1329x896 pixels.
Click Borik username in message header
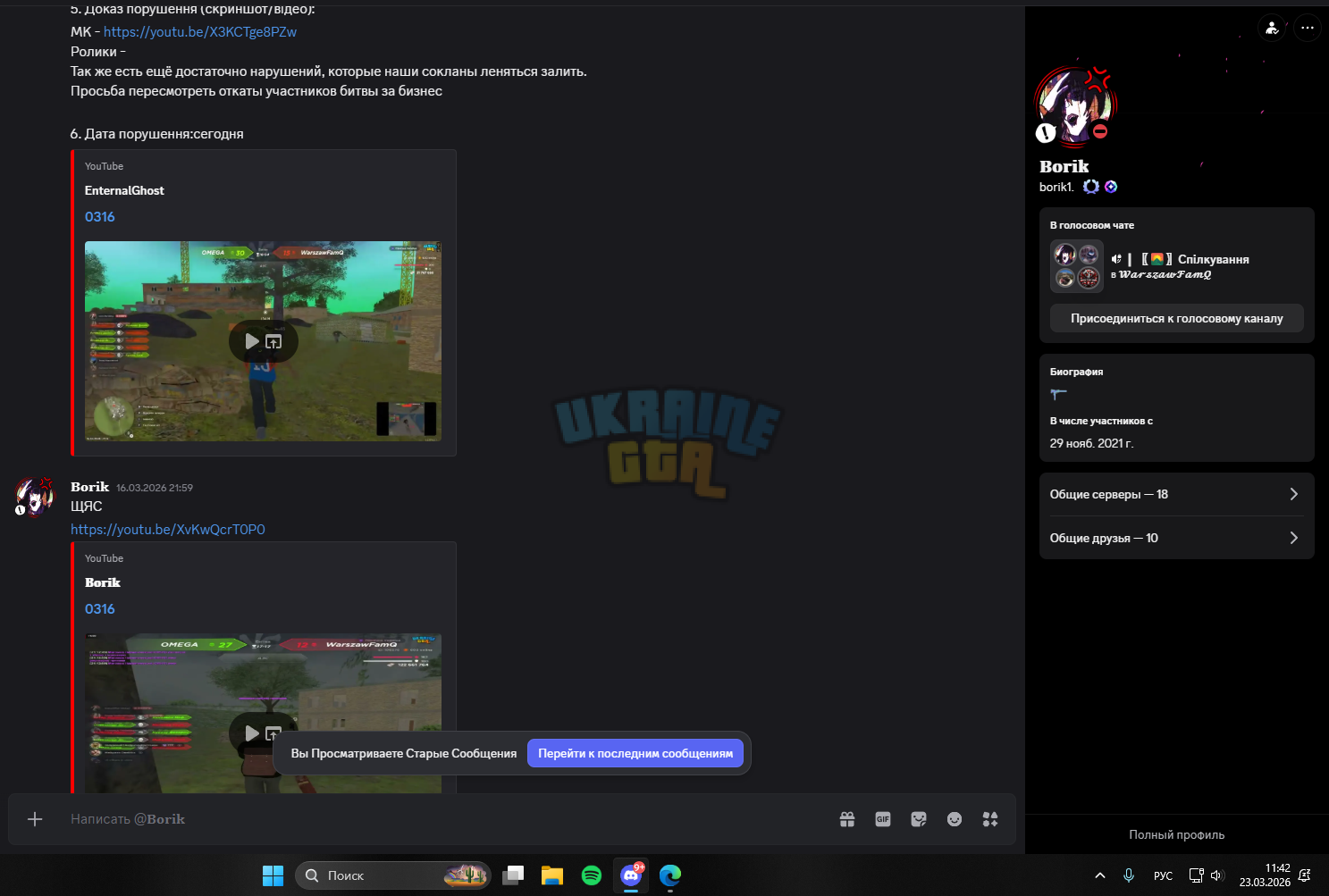(x=90, y=487)
